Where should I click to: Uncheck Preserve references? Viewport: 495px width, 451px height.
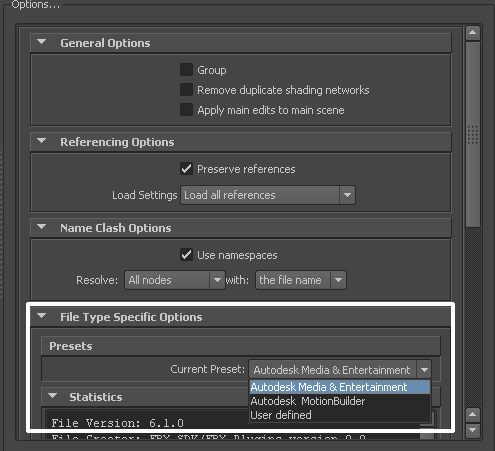(x=186, y=169)
